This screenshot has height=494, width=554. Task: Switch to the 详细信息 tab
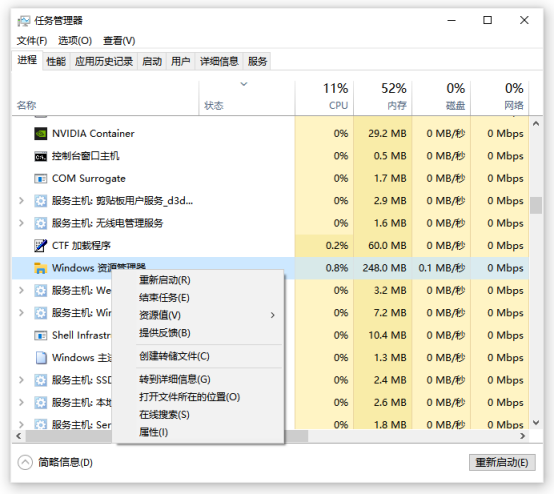pyautogui.click(x=219, y=62)
